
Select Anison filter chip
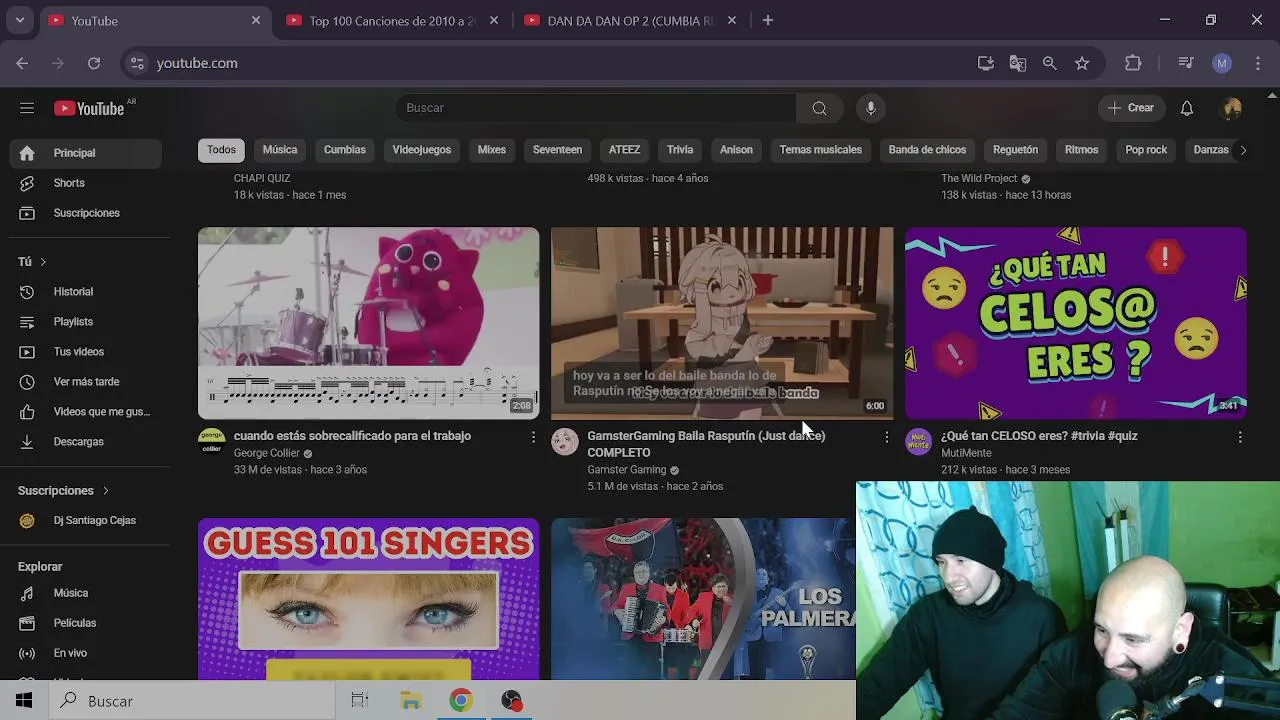coord(736,150)
